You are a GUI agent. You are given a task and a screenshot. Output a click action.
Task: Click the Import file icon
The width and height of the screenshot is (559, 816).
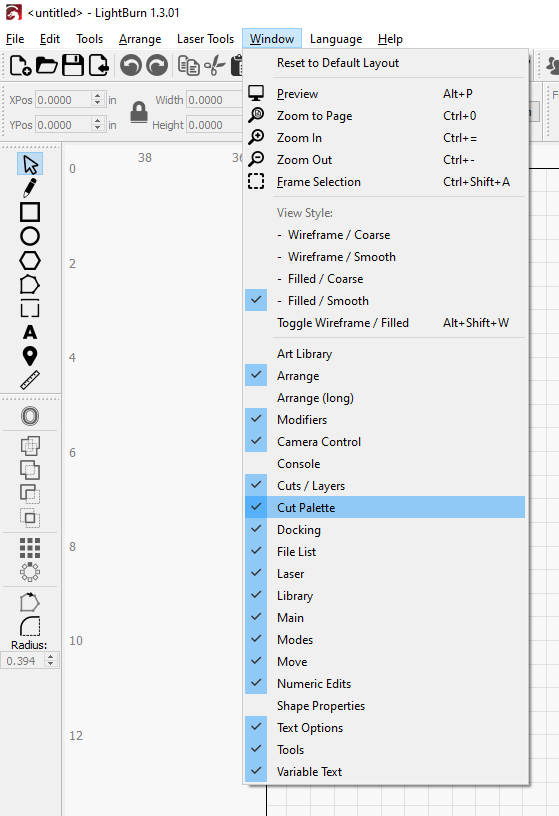98,66
